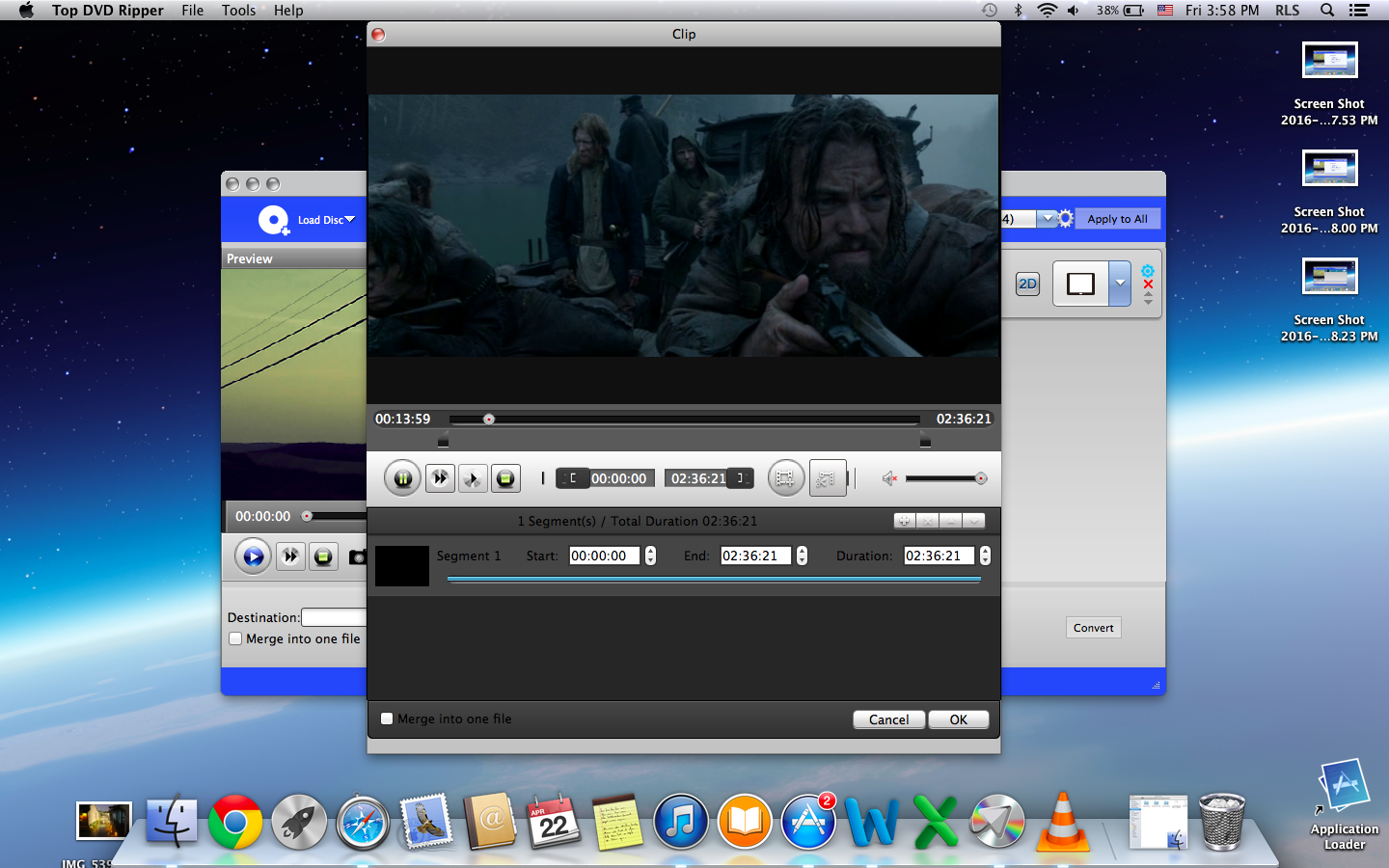The height and width of the screenshot is (868, 1389).
Task: Open the Help menu
Action: (x=288, y=11)
